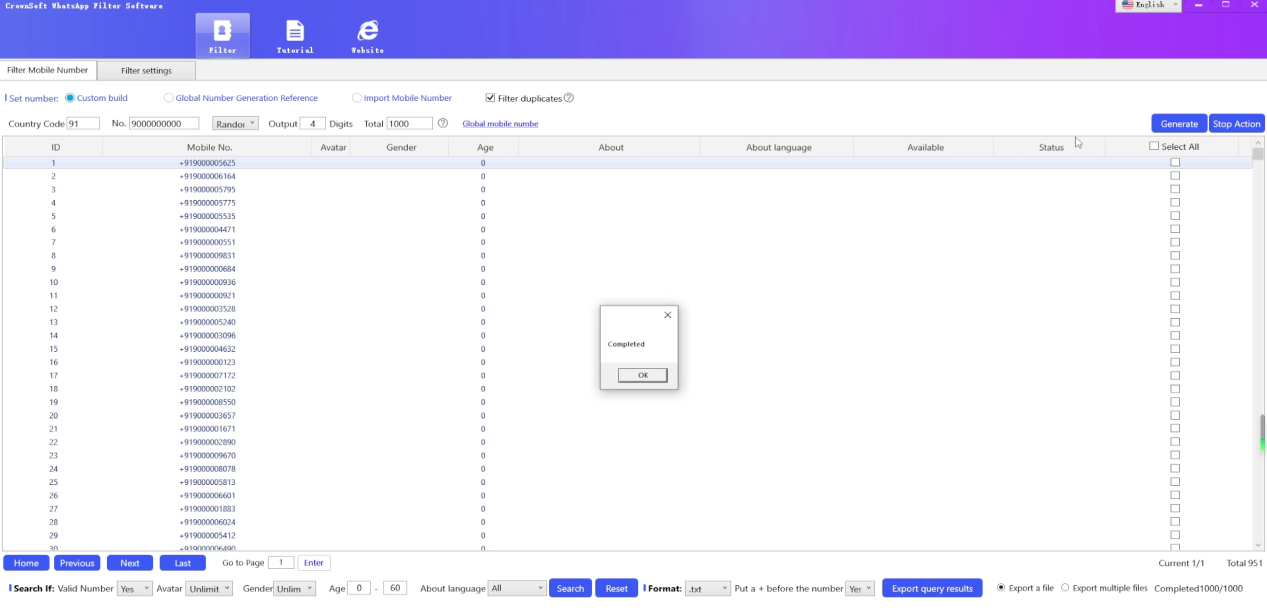This screenshot has width=1267, height=613.
Task: Open the Avatar filter dropdown
Action: [x=208, y=588]
